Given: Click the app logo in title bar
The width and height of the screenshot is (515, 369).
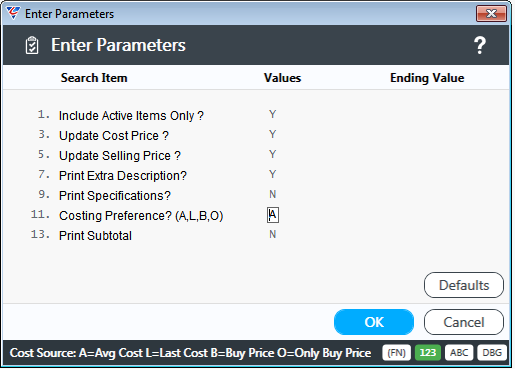Looking at the screenshot, I should (13, 13).
